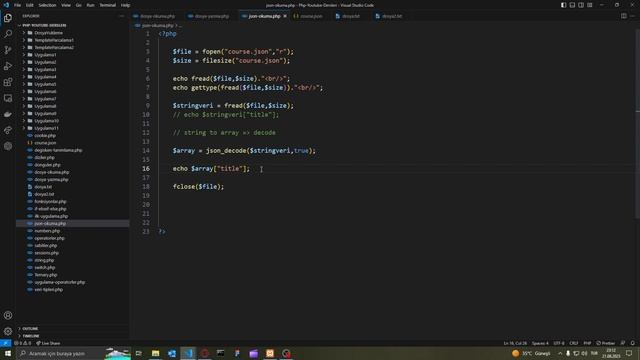Open Windows Start menu
The width and height of the screenshot is (640, 360).
tap(8, 353)
